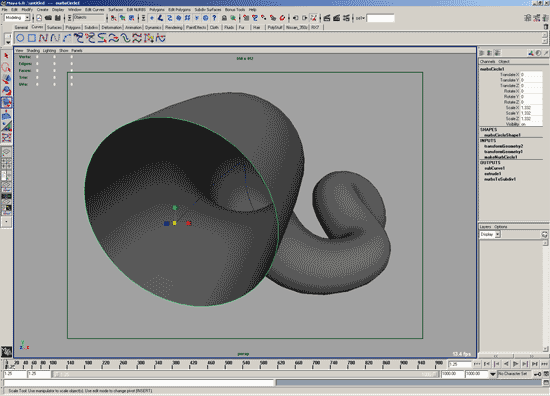The height and width of the screenshot is (396, 550).
Task: Go to end of playback range
Action: [544, 364]
